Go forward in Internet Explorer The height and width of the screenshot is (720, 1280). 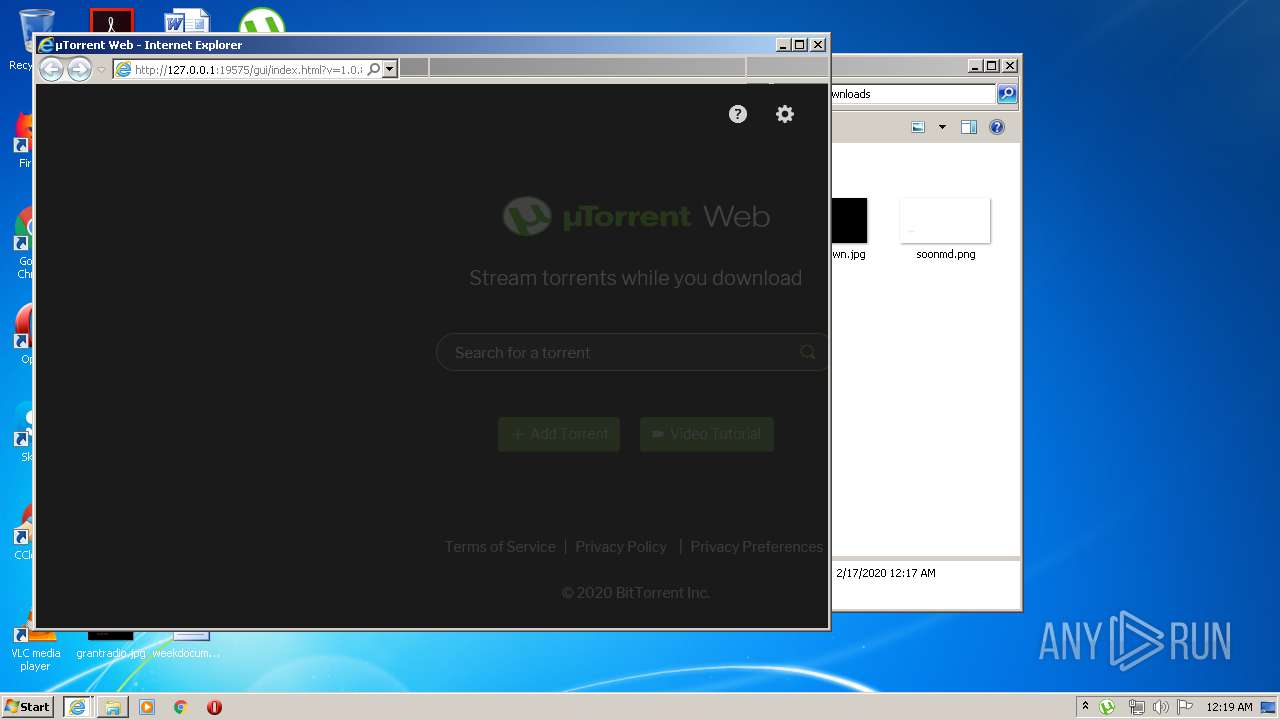tap(79, 69)
